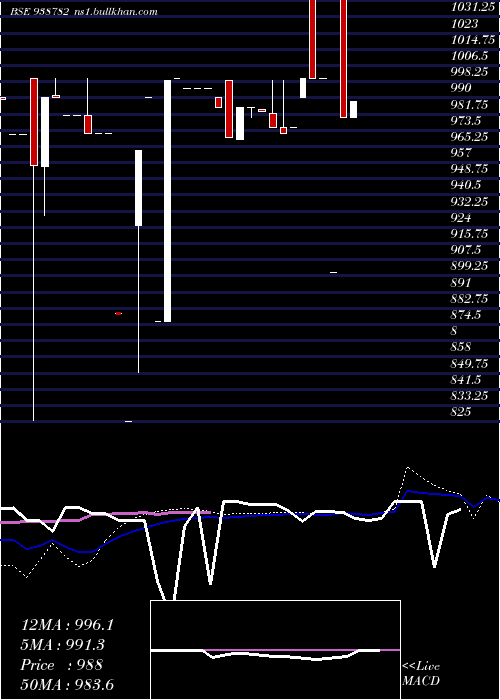Click the 965.25 price axis label
Screen dimensions: 500x700
click(x=470, y=137)
